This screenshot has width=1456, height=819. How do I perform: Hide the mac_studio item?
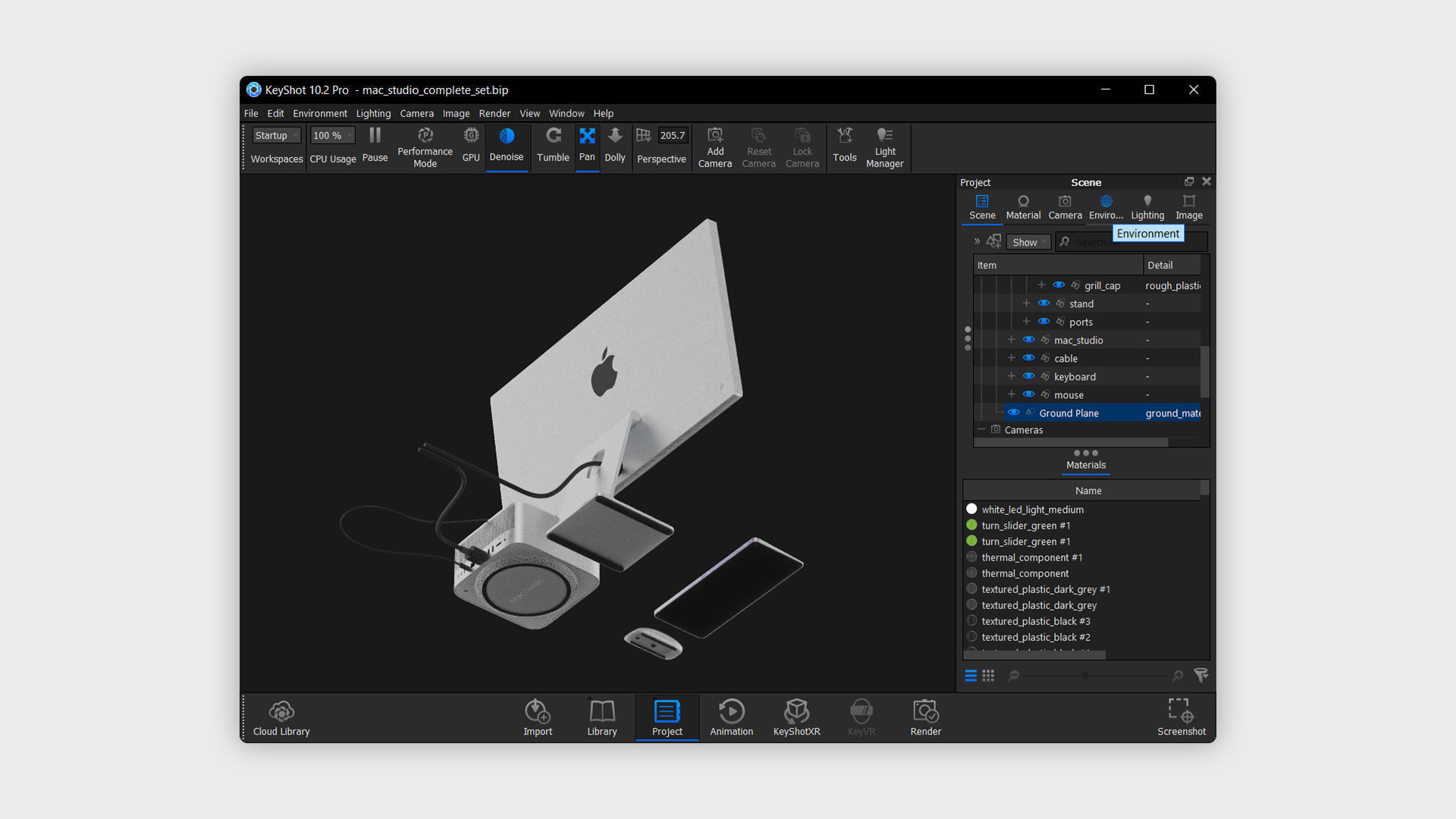point(1028,340)
